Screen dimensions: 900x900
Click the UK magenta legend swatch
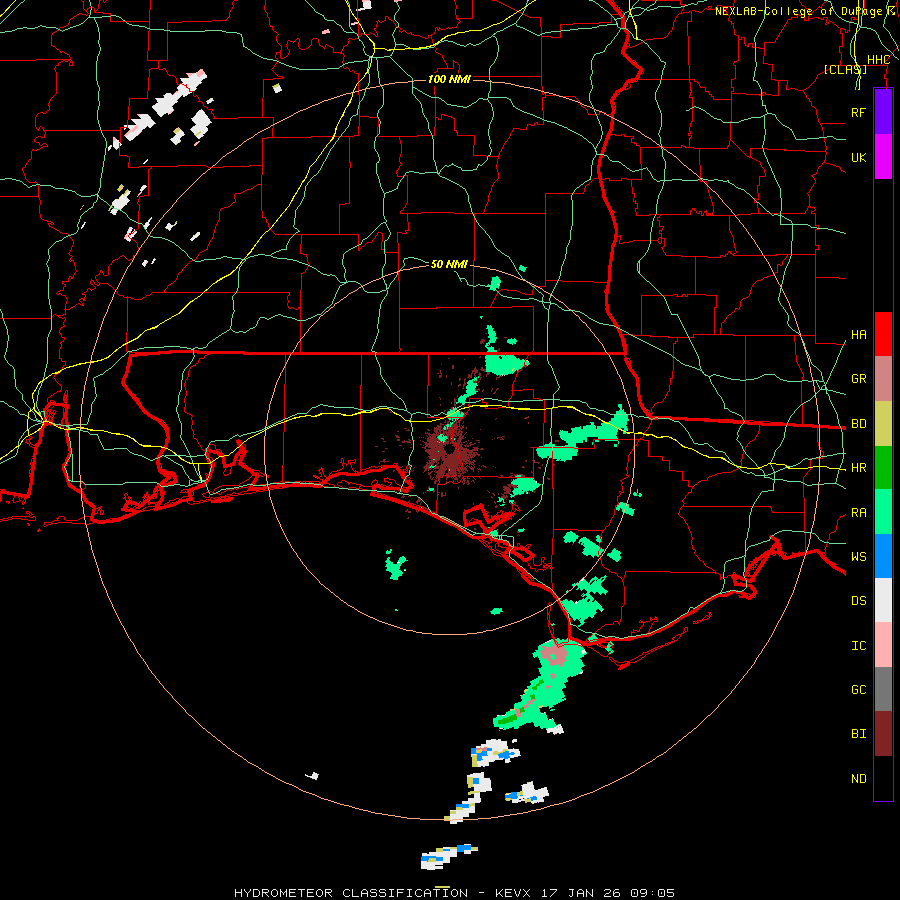883,157
